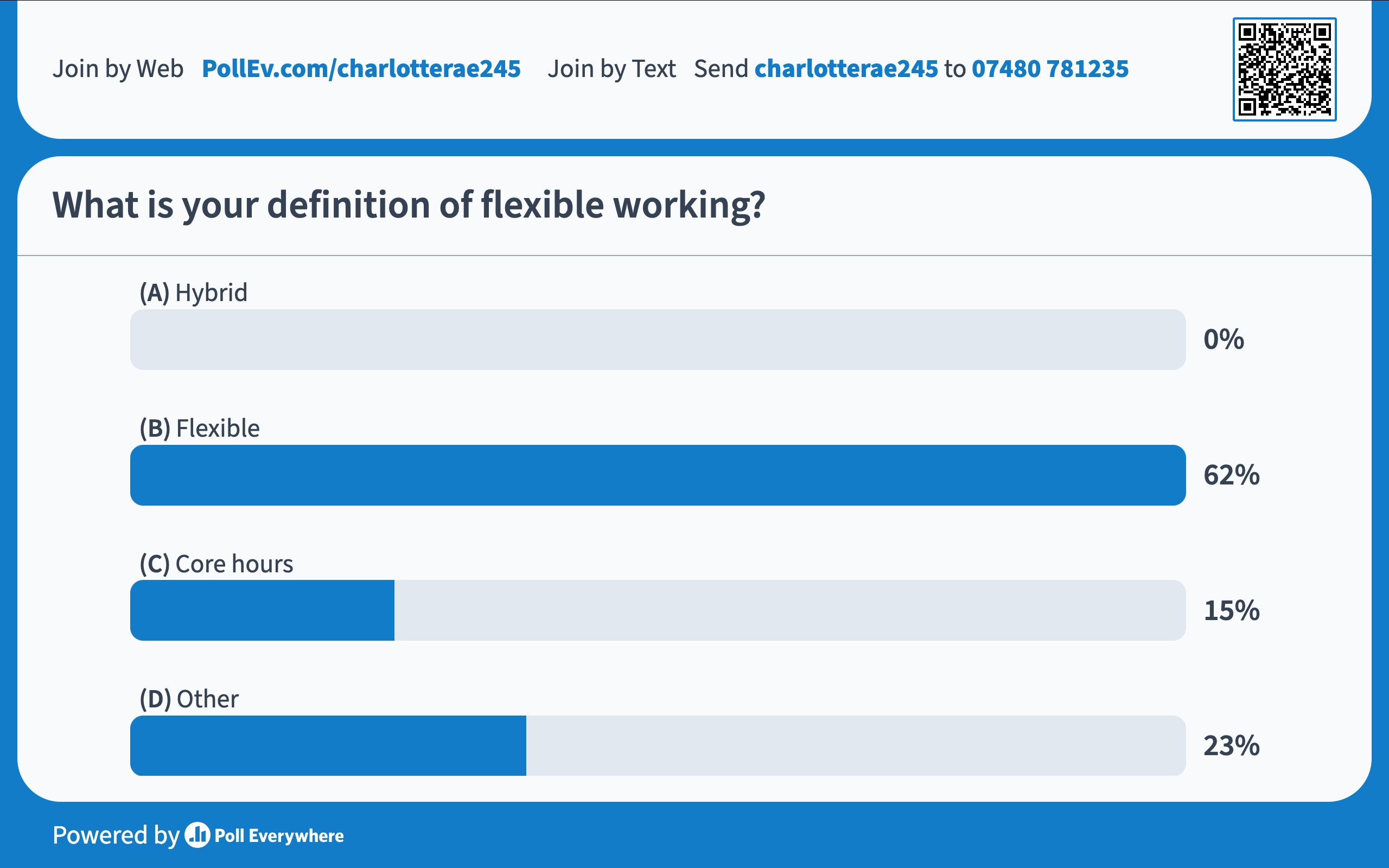Select the (A) Hybrid option label
The image size is (1389, 868).
pos(193,293)
